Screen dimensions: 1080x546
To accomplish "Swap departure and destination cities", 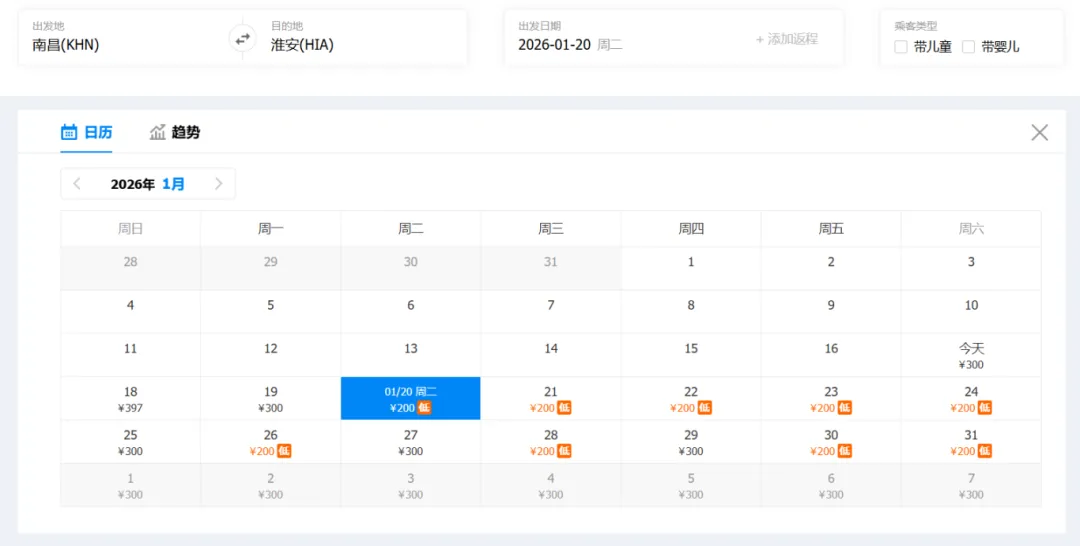I will (x=243, y=39).
